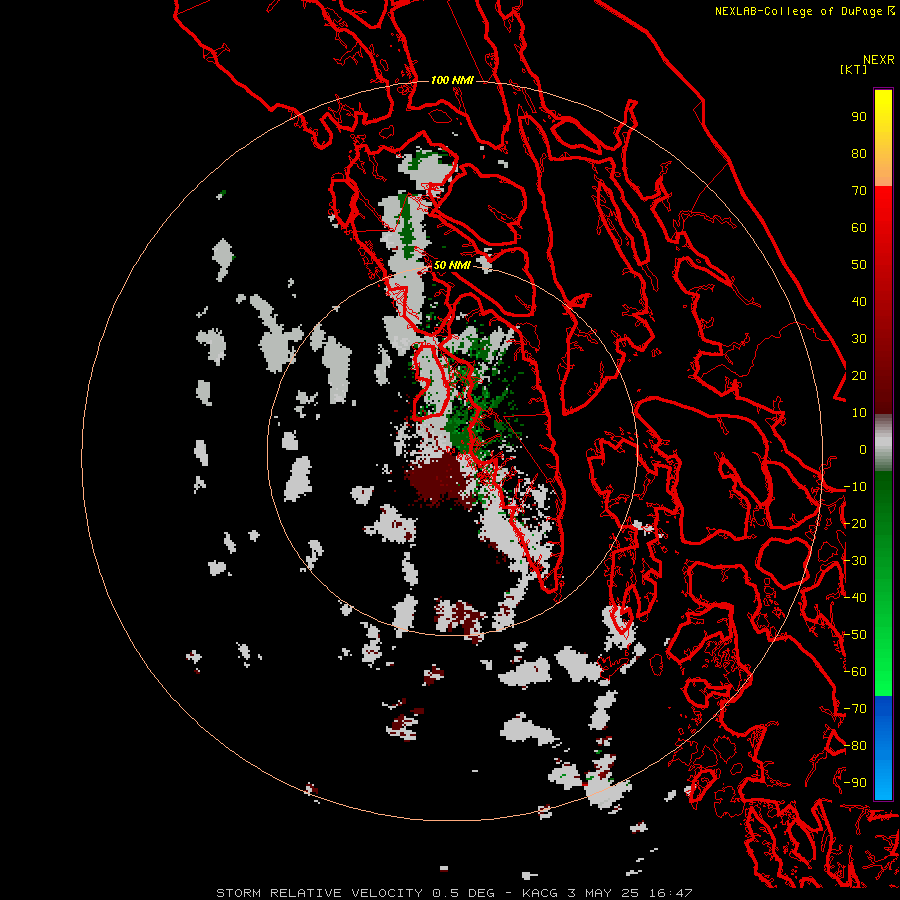Click the 80 value on the velocity scale

click(x=859, y=154)
